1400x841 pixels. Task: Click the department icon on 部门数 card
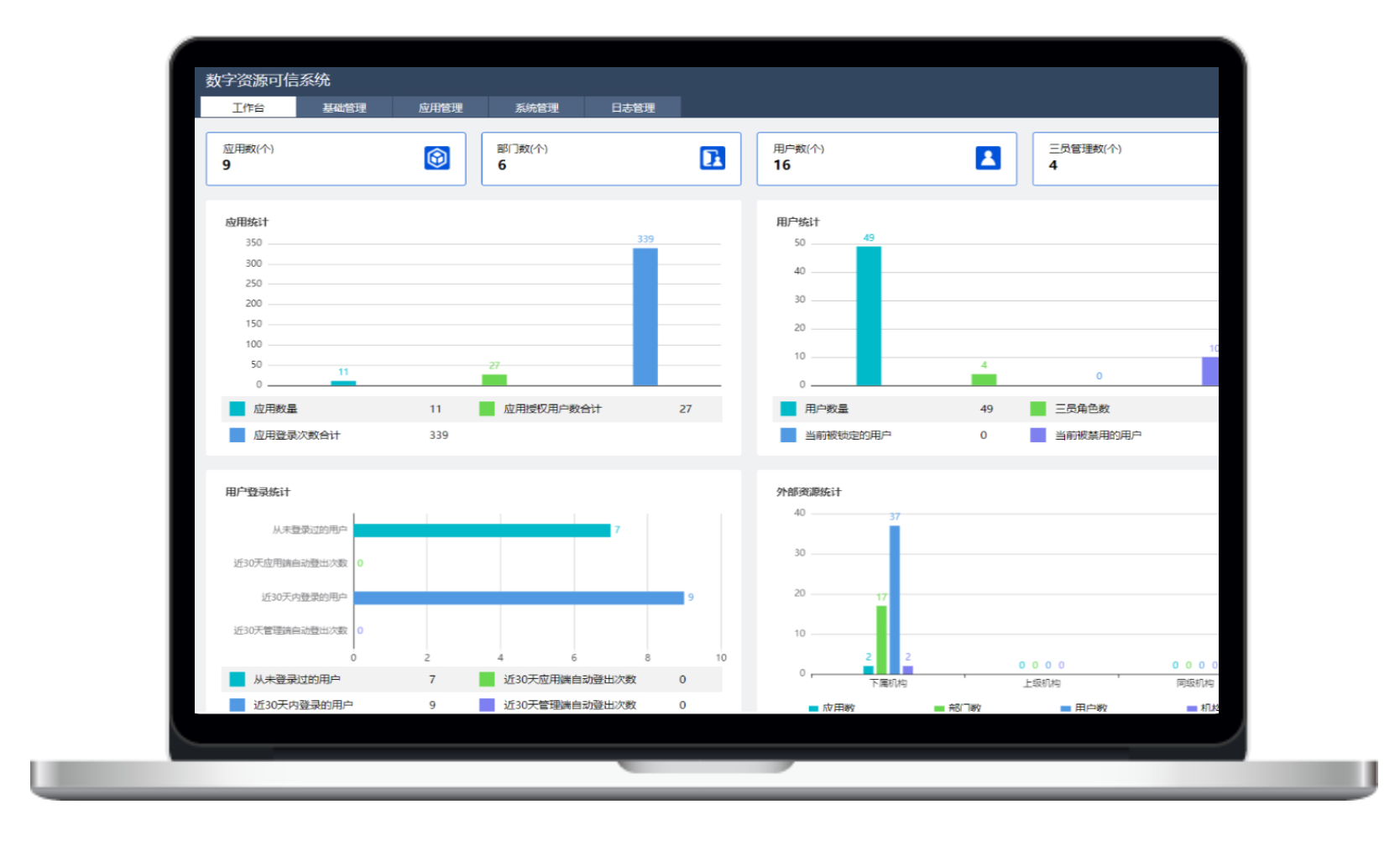coord(712,158)
